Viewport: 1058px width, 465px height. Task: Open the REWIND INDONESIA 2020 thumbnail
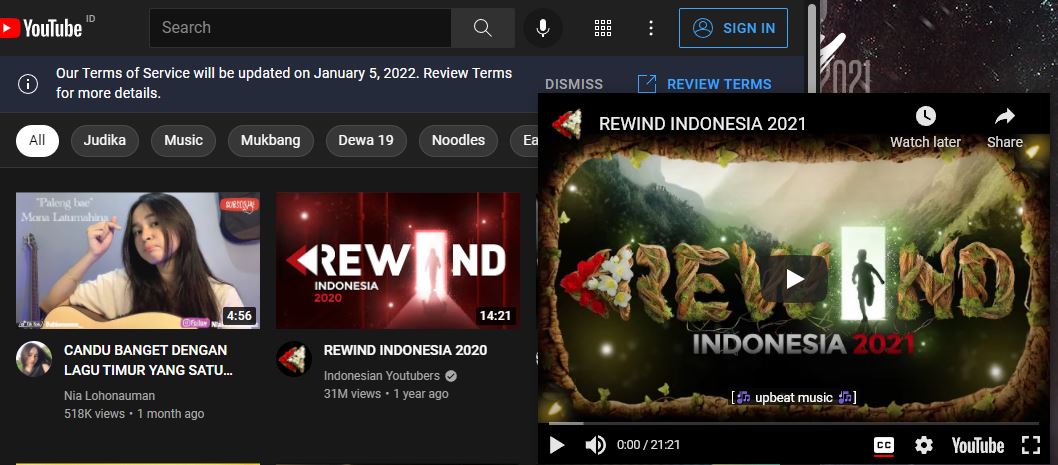click(x=398, y=261)
